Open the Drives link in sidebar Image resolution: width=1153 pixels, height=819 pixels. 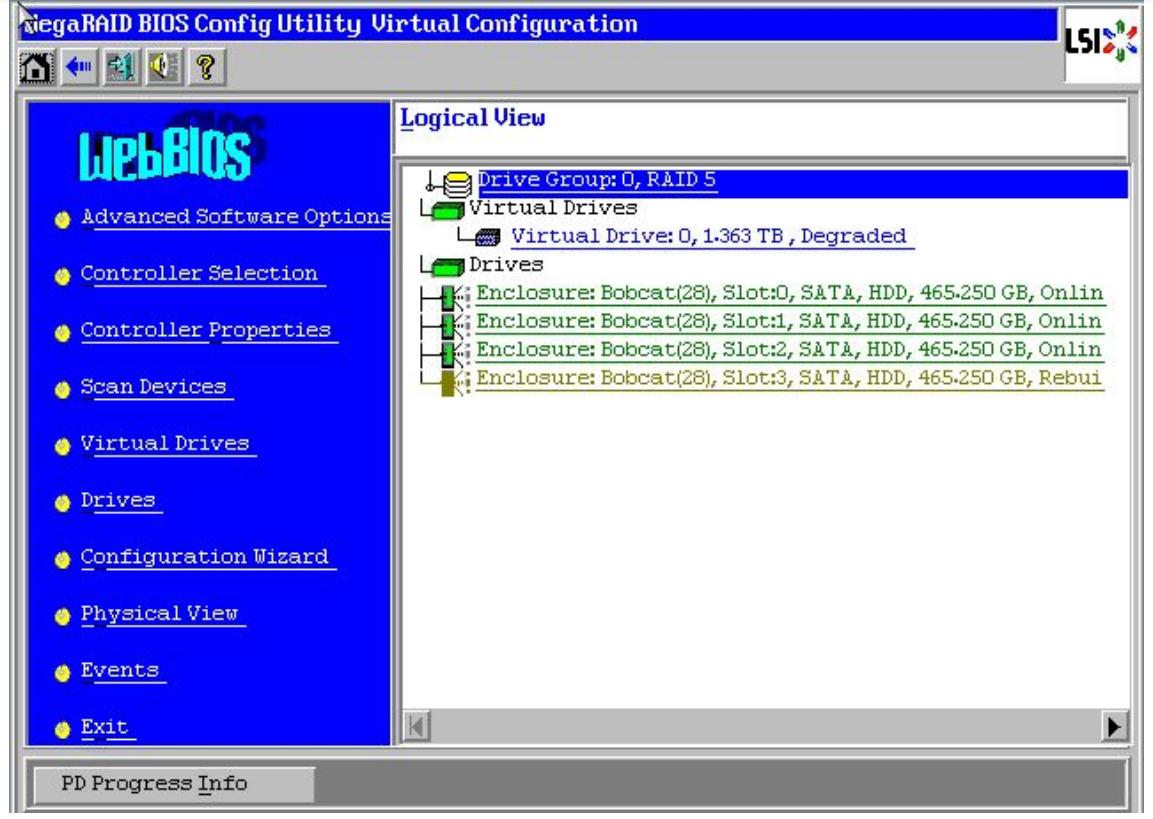pos(118,500)
